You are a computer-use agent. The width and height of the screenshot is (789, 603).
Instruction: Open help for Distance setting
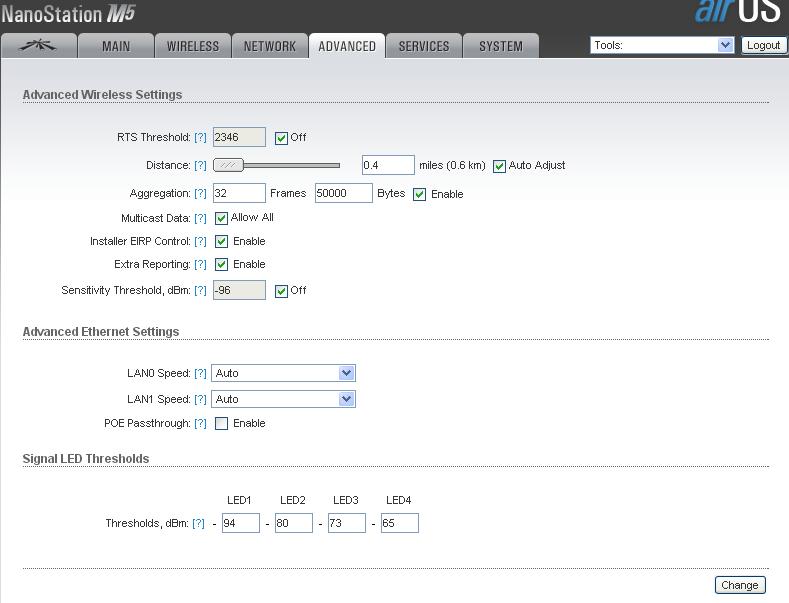point(200,166)
